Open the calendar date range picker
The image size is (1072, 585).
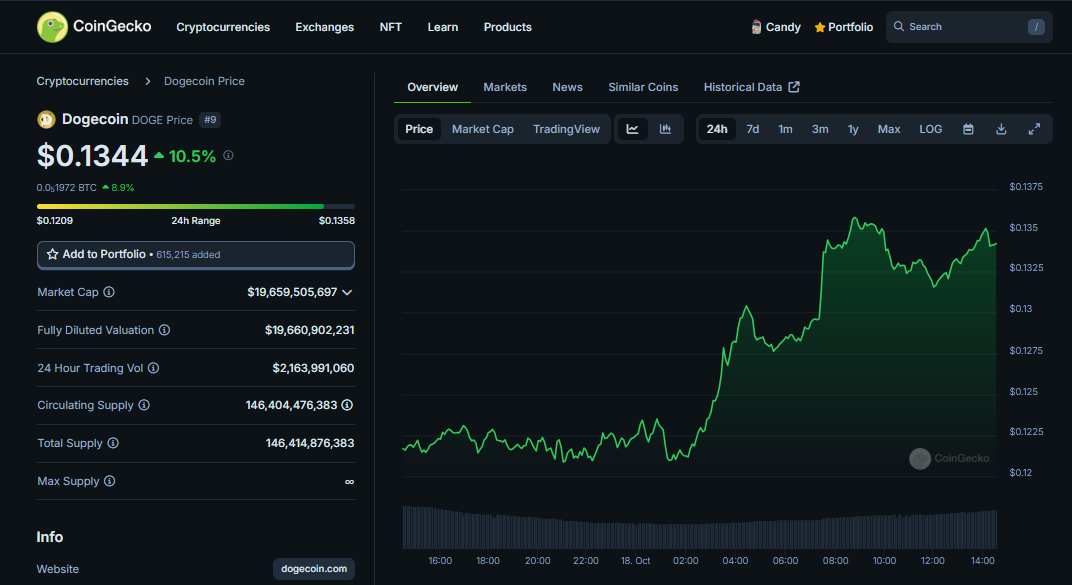pyautogui.click(x=968, y=129)
